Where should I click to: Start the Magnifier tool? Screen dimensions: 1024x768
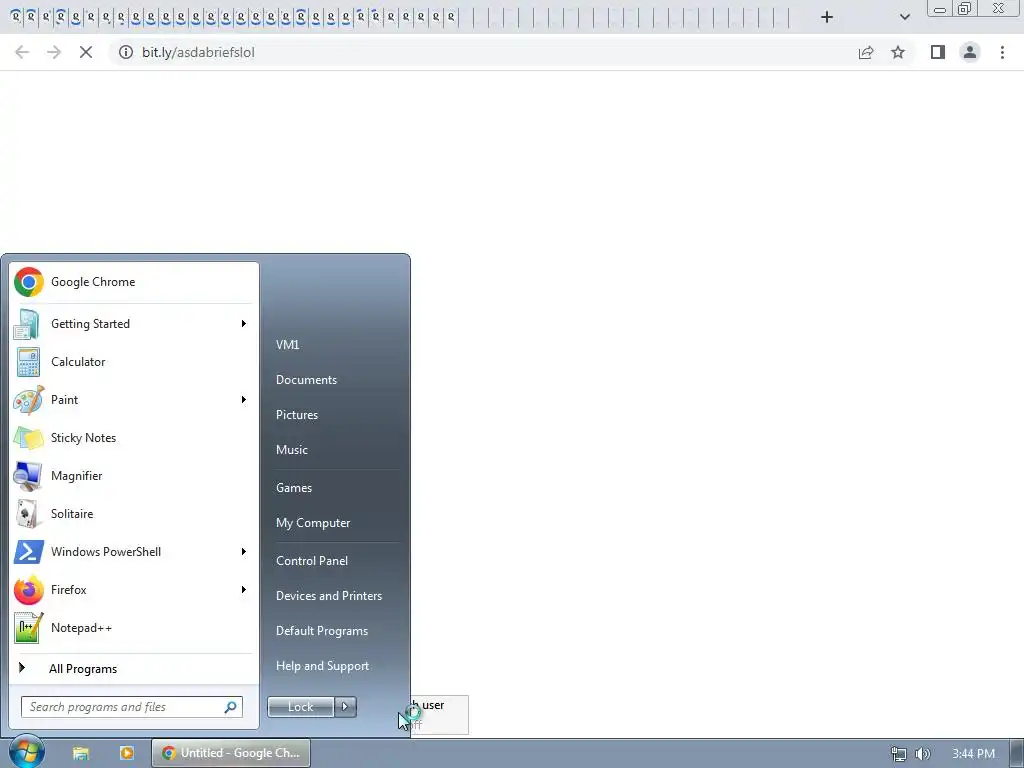134,475
